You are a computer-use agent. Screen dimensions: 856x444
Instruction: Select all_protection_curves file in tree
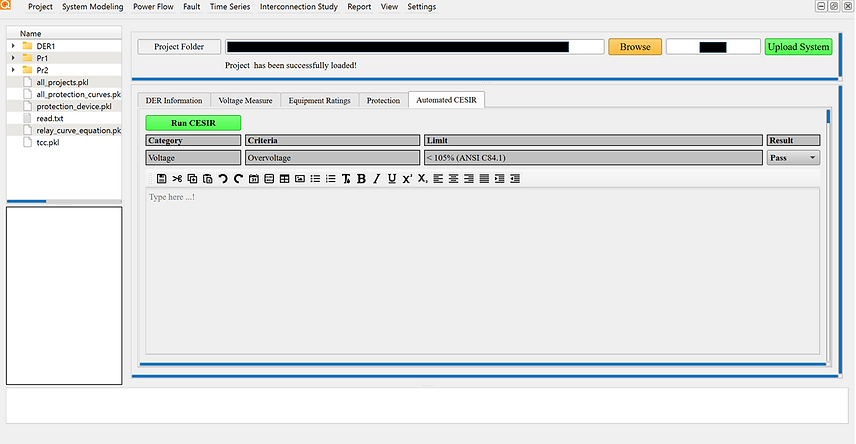pyautogui.click(x=79, y=94)
